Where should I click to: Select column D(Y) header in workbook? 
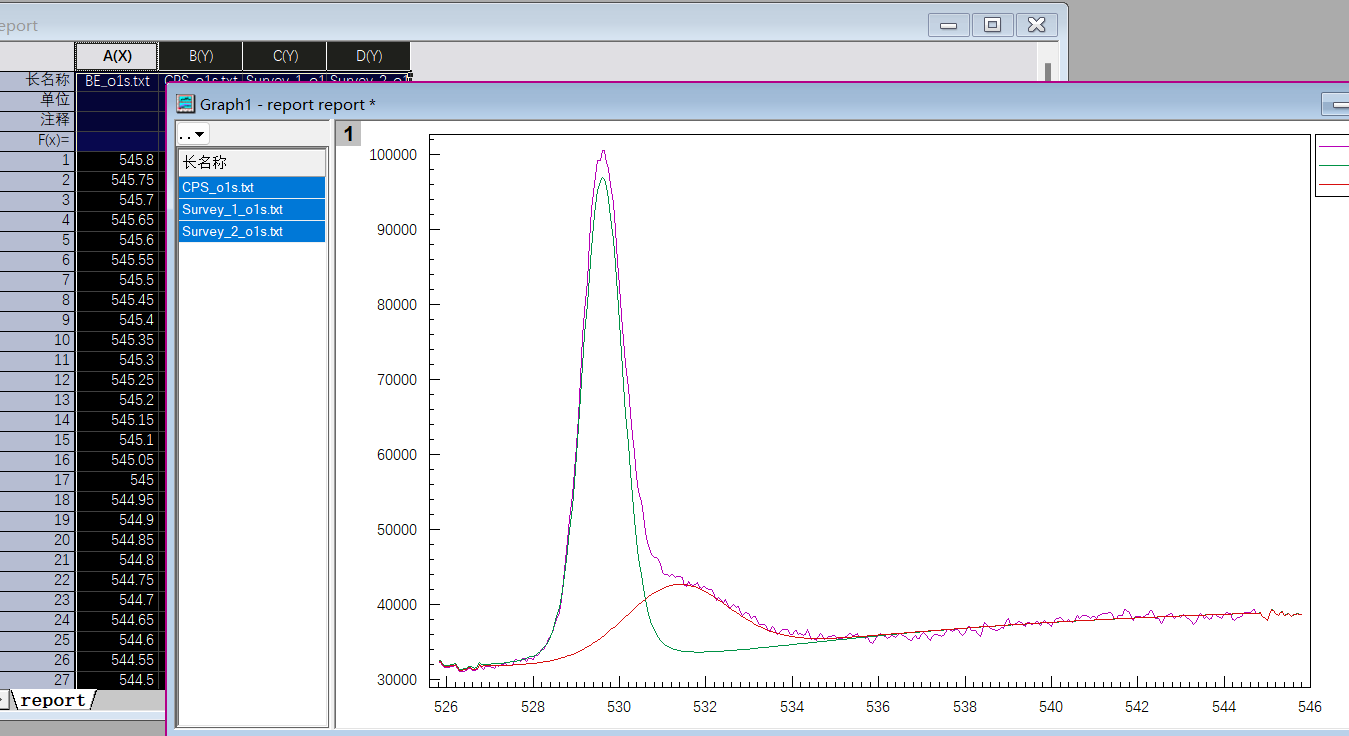click(369, 56)
